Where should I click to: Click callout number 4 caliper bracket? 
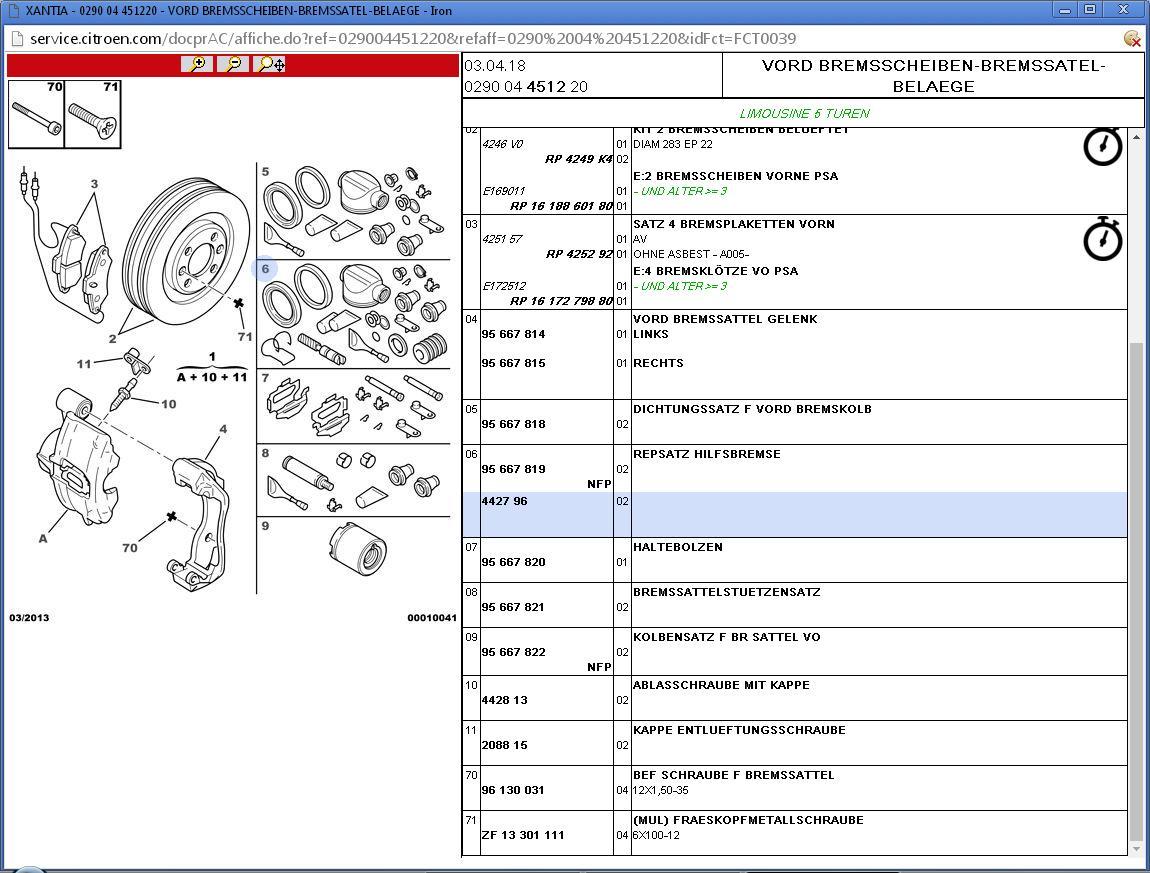click(x=223, y=429)
